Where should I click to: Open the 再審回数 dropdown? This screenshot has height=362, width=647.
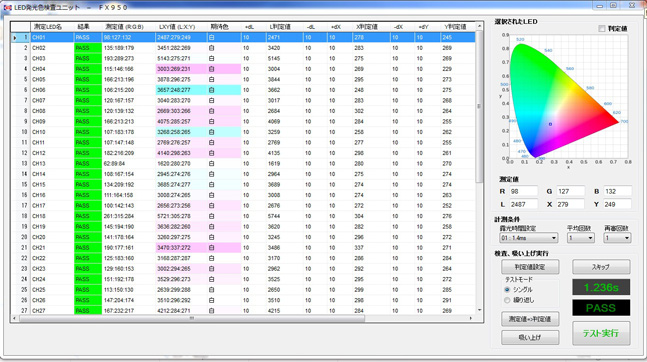click(x=617, y=238)
